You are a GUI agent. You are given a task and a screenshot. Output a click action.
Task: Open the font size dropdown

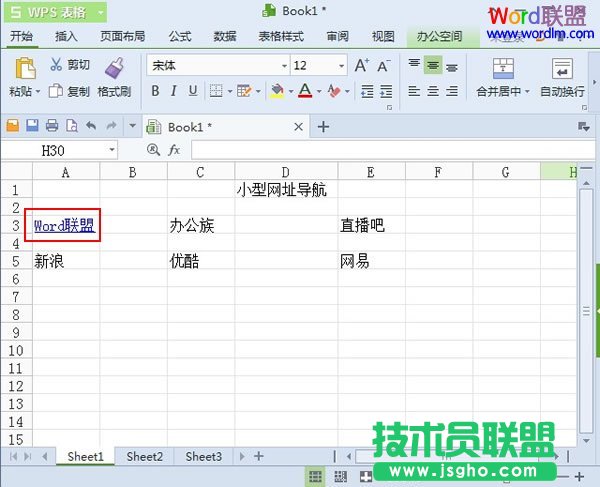(341, 66)
